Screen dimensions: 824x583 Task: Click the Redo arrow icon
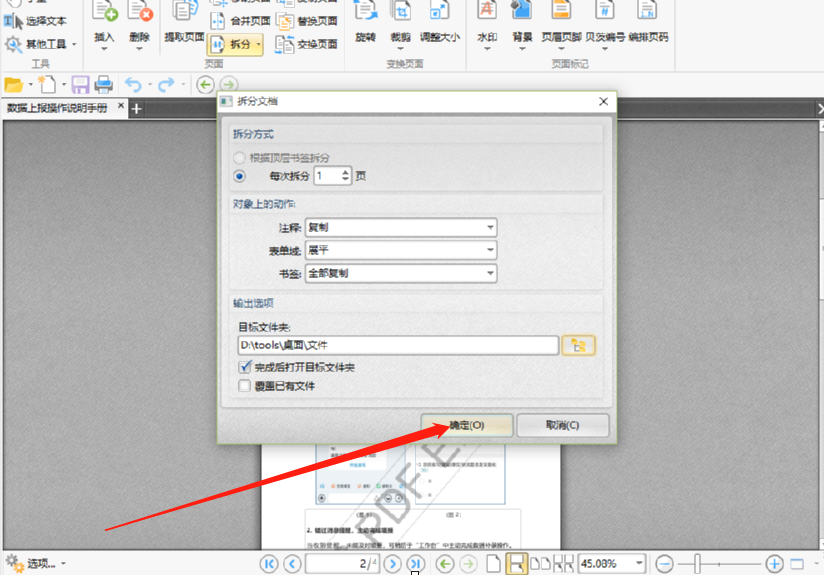click(x=166, y=85)
